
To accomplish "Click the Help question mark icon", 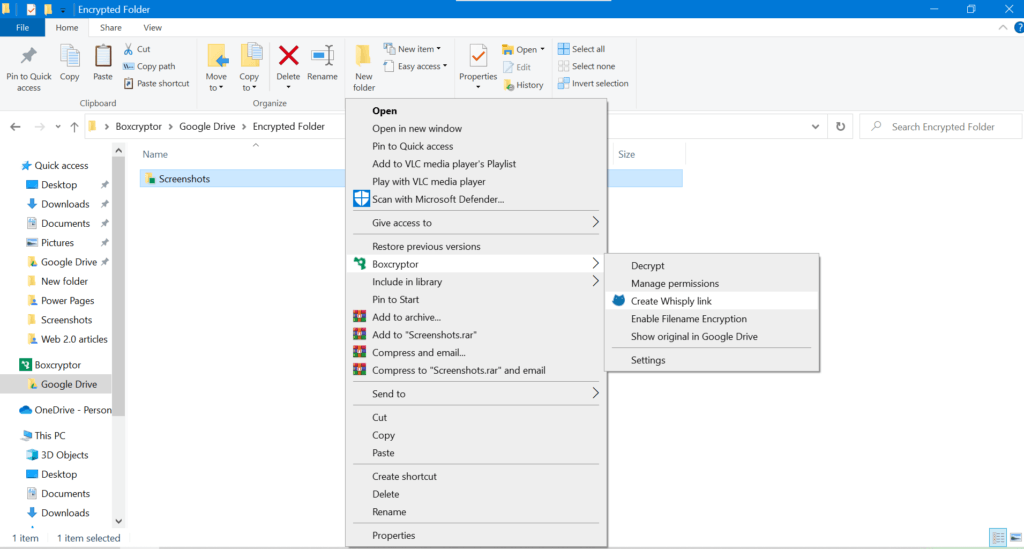I will 1018,27.
